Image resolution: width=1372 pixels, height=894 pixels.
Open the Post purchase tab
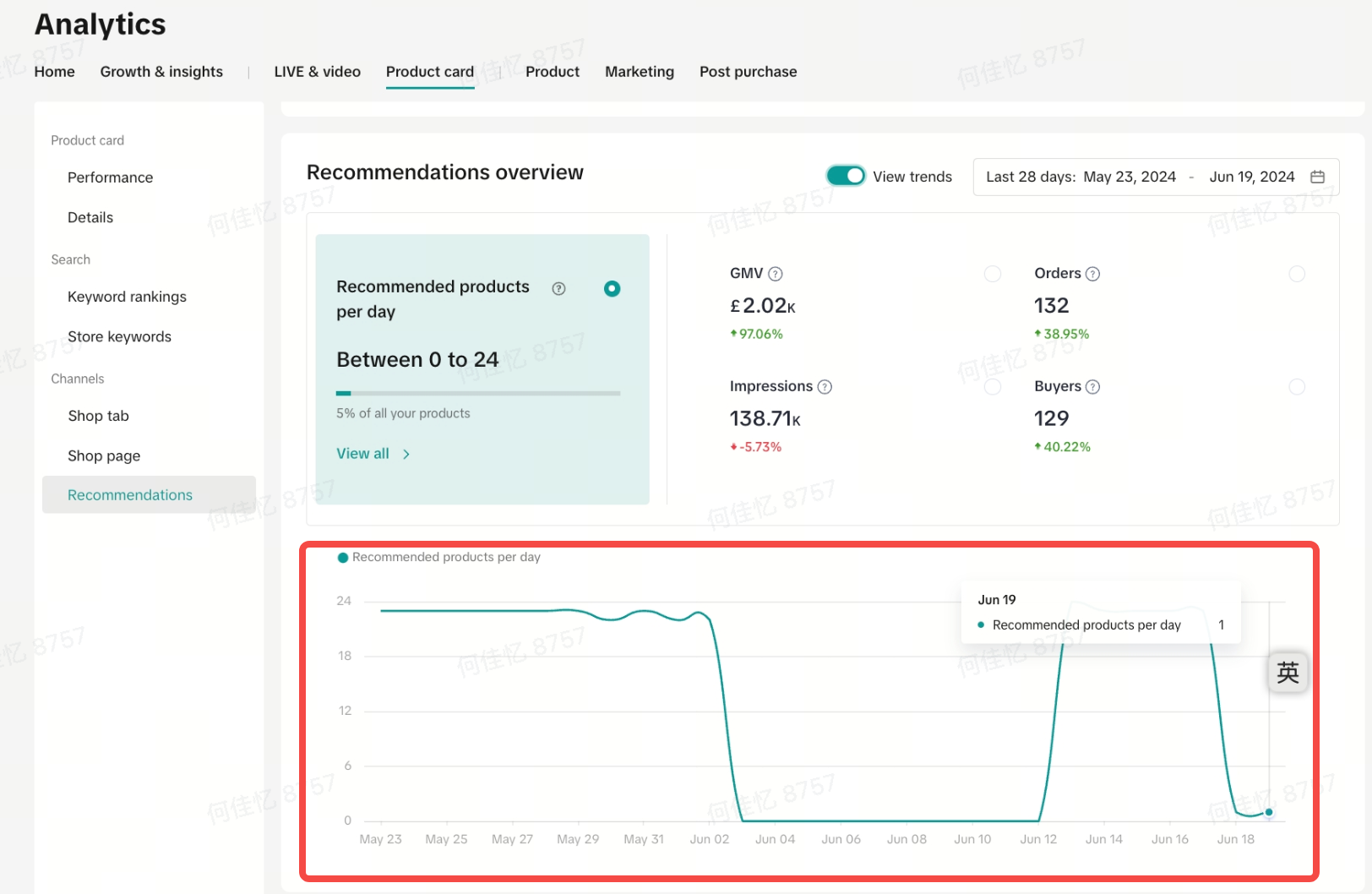(x=748, y=72)
